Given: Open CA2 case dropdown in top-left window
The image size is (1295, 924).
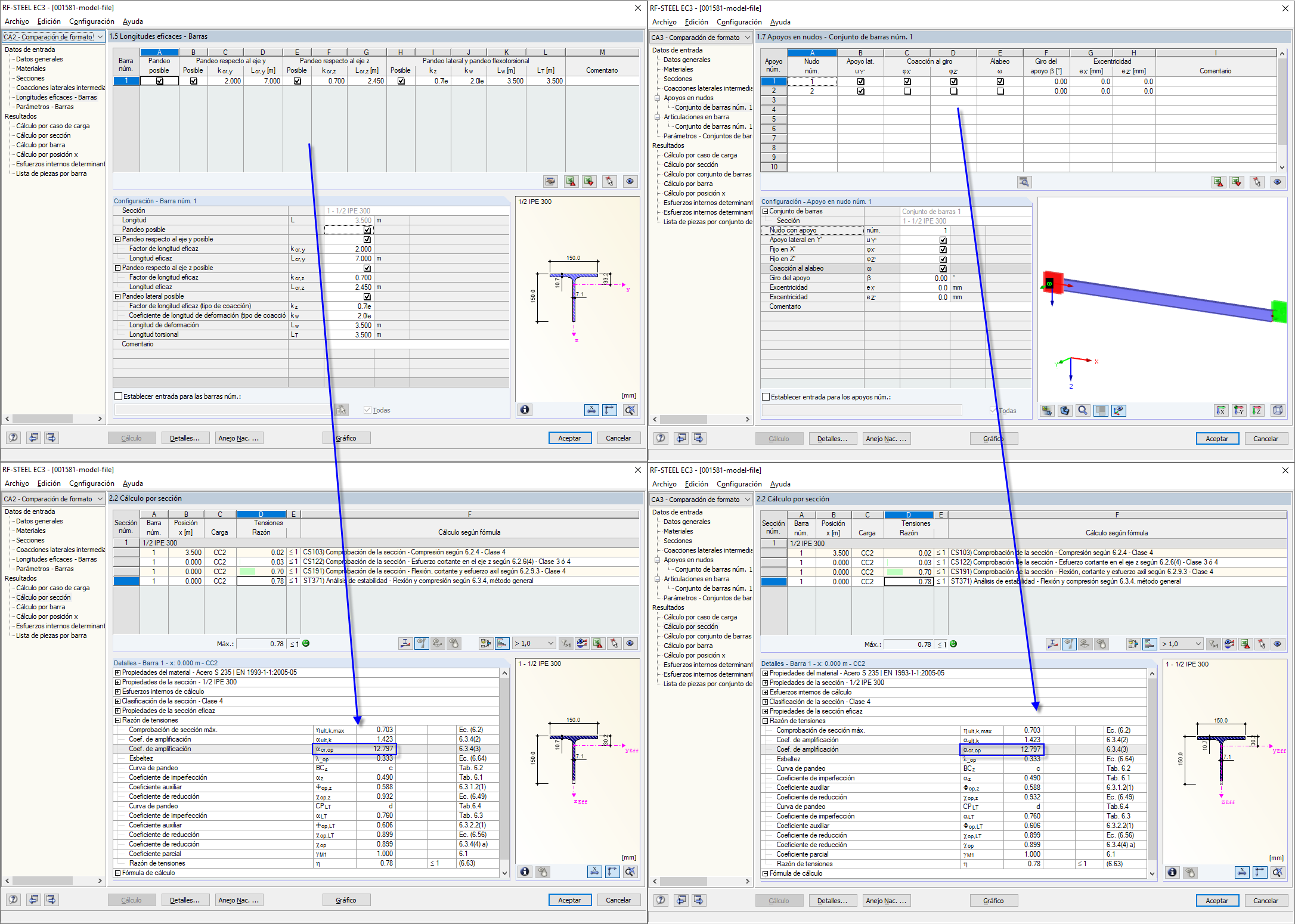Looking at the screenshot, I should [x=100, y=37].
